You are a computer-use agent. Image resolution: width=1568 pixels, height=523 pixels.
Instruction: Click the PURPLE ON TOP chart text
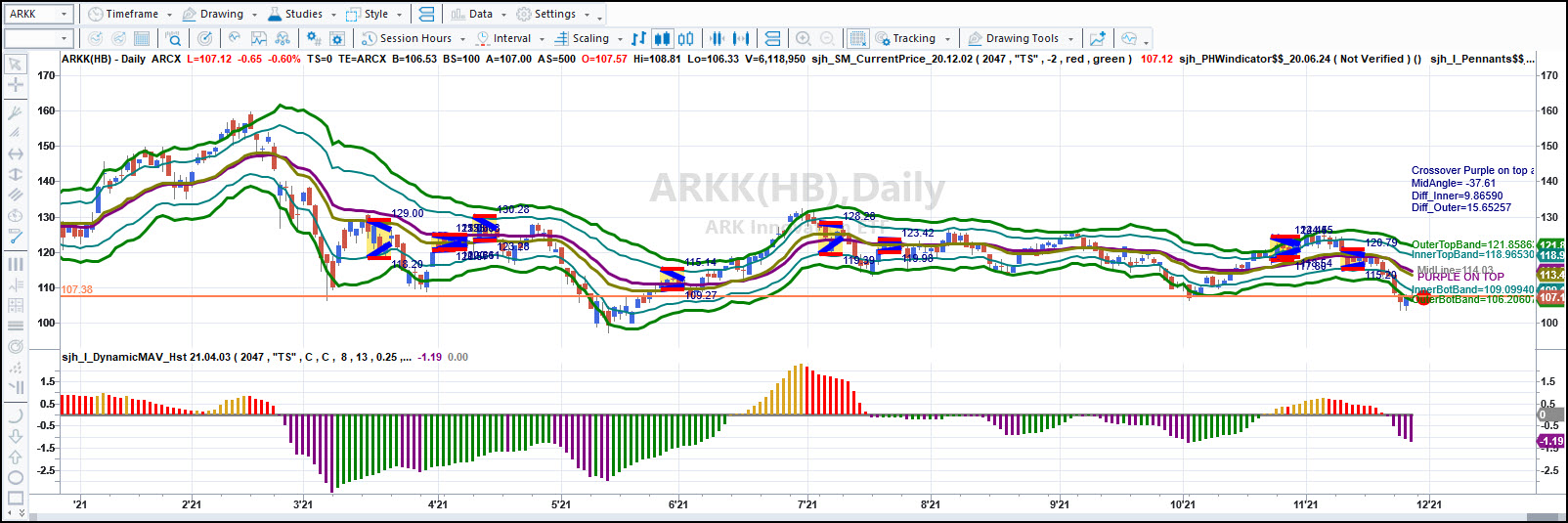(1460, 277)
